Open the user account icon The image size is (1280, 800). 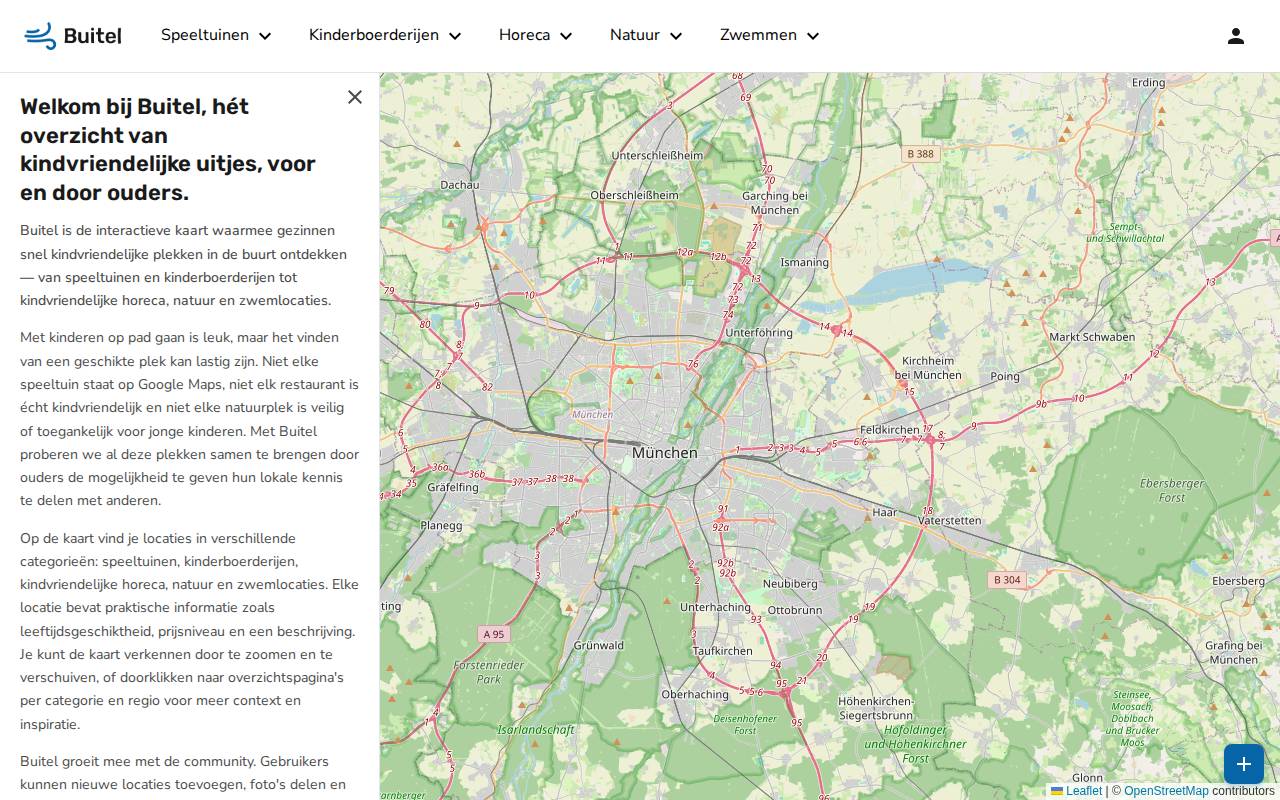(1236, 36)
